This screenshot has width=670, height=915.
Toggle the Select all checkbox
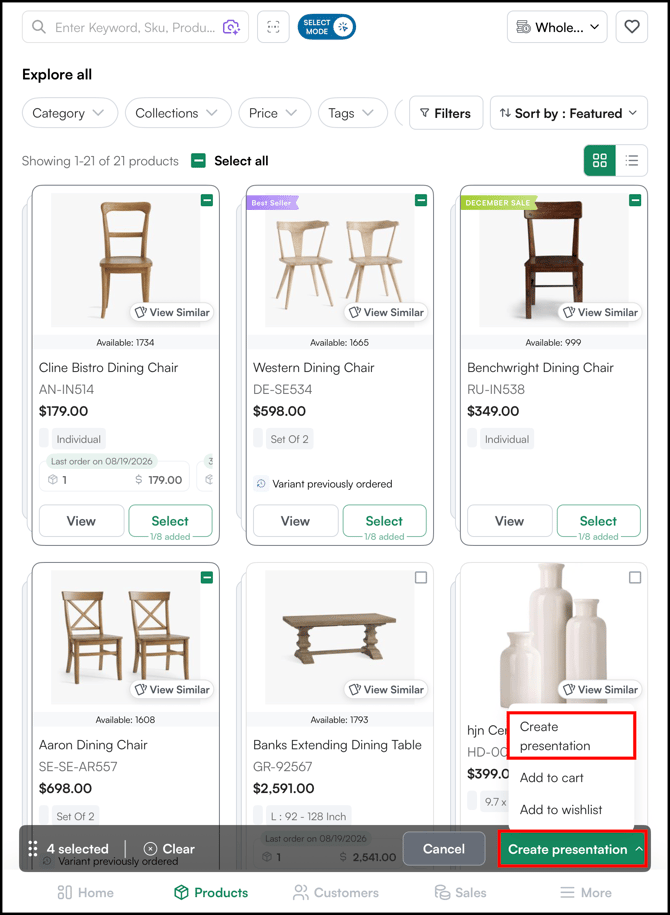pos(198,160)
